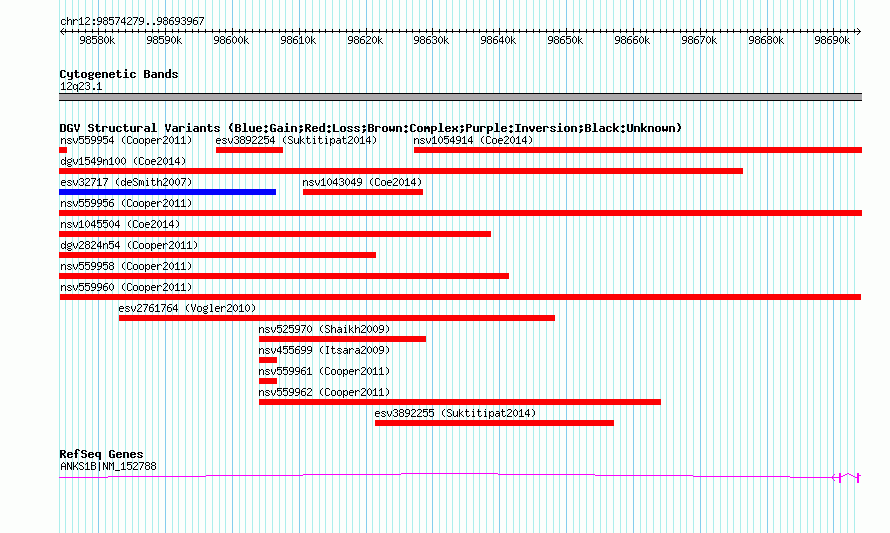Select the red bar under esv2761764
Screen dimensions: 890x533
(337, 318)
